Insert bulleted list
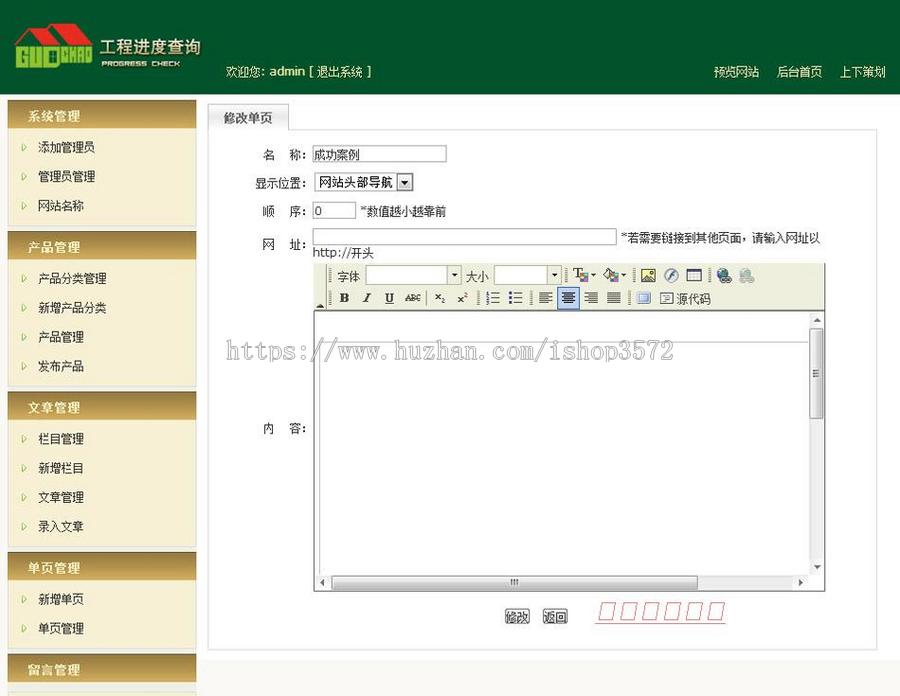 pos(515,298)
